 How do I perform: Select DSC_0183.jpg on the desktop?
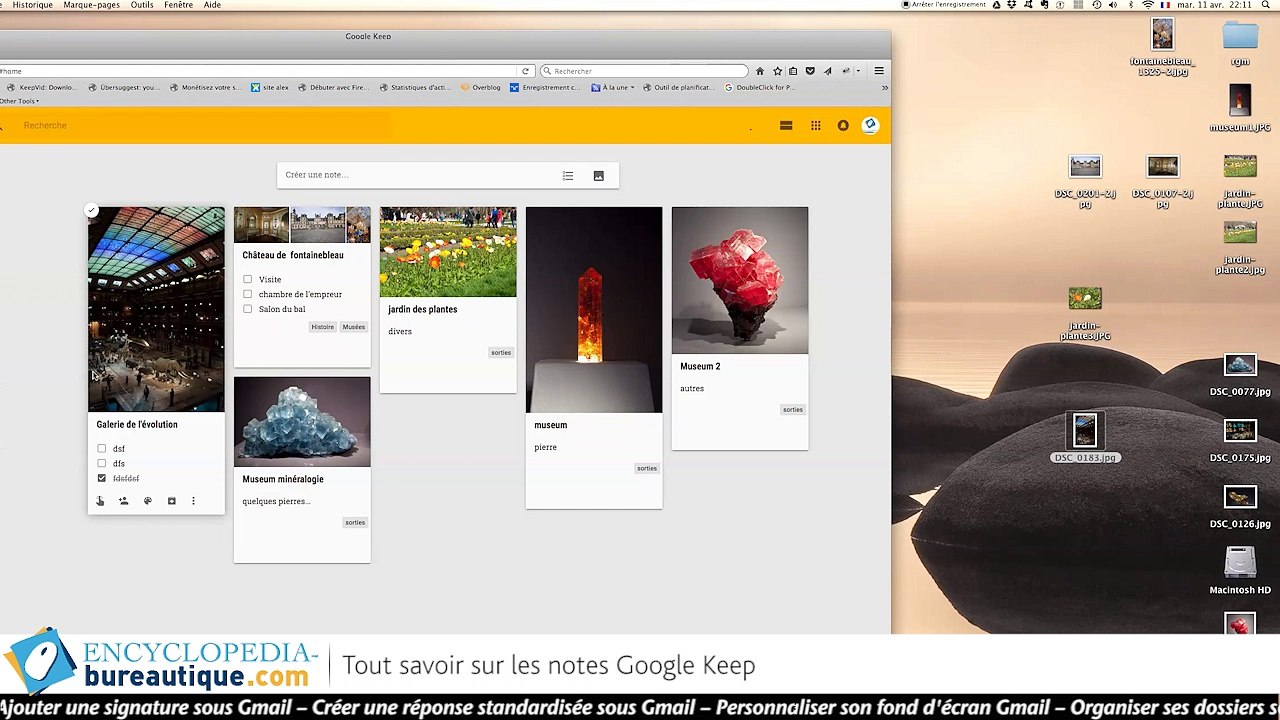pyautogui.click(x=1085, y=438)
